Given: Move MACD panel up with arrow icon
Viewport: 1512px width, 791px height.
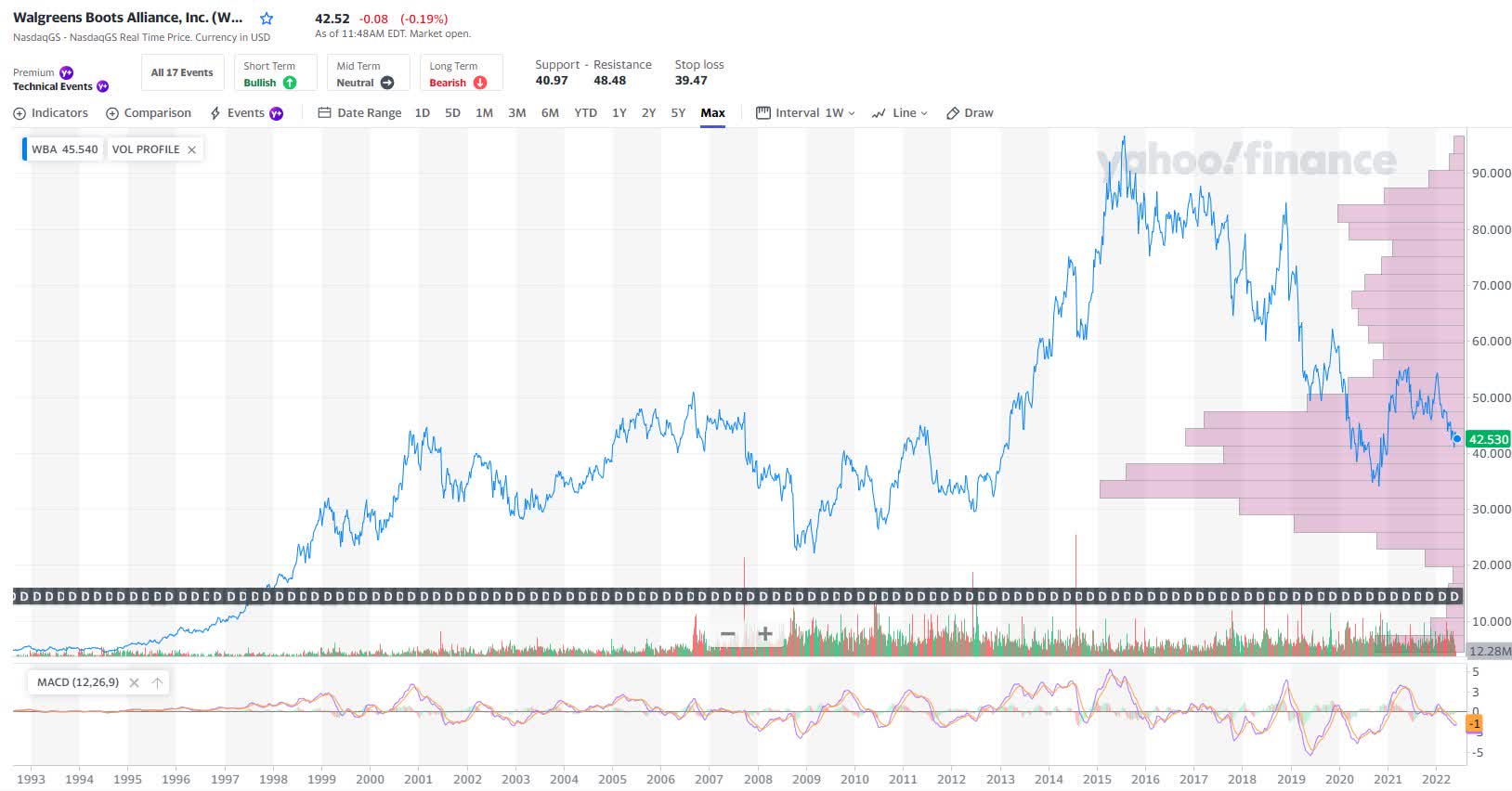Looking at the screenshot, I should [x=157, y=682].
